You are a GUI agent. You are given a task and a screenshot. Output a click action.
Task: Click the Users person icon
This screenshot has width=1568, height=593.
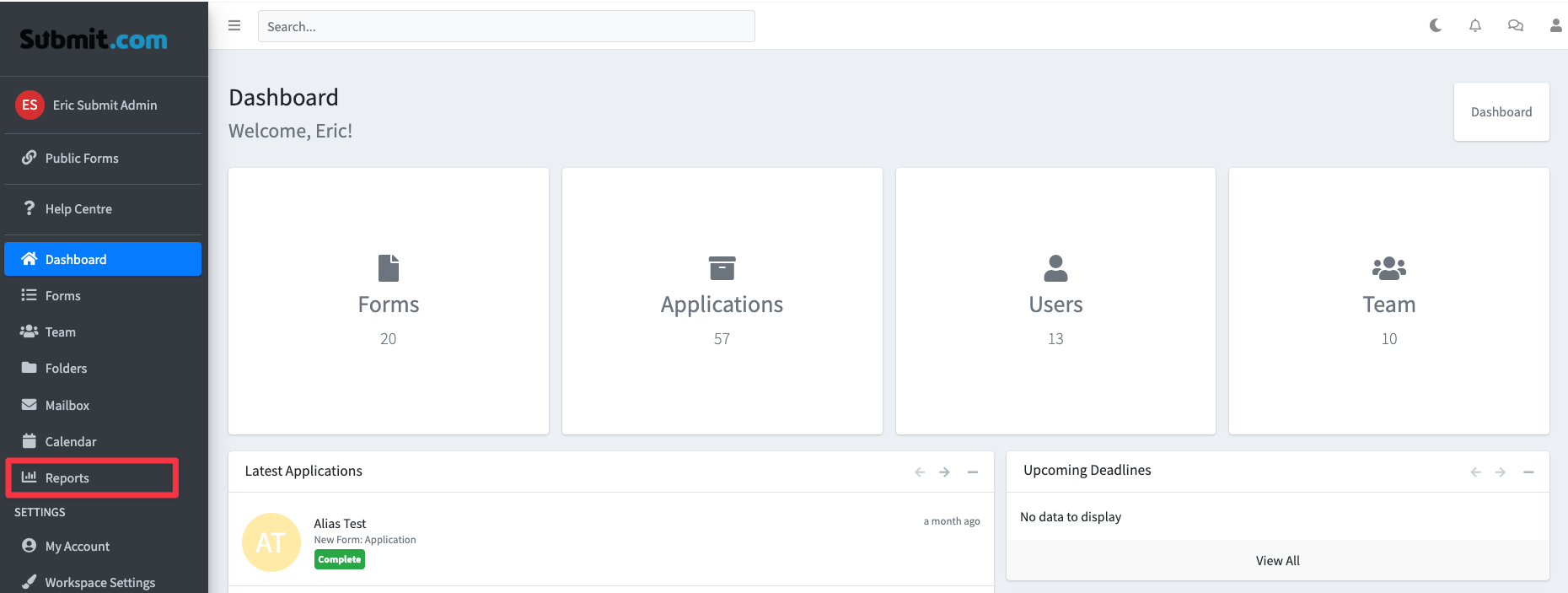tap(1055, 268)
